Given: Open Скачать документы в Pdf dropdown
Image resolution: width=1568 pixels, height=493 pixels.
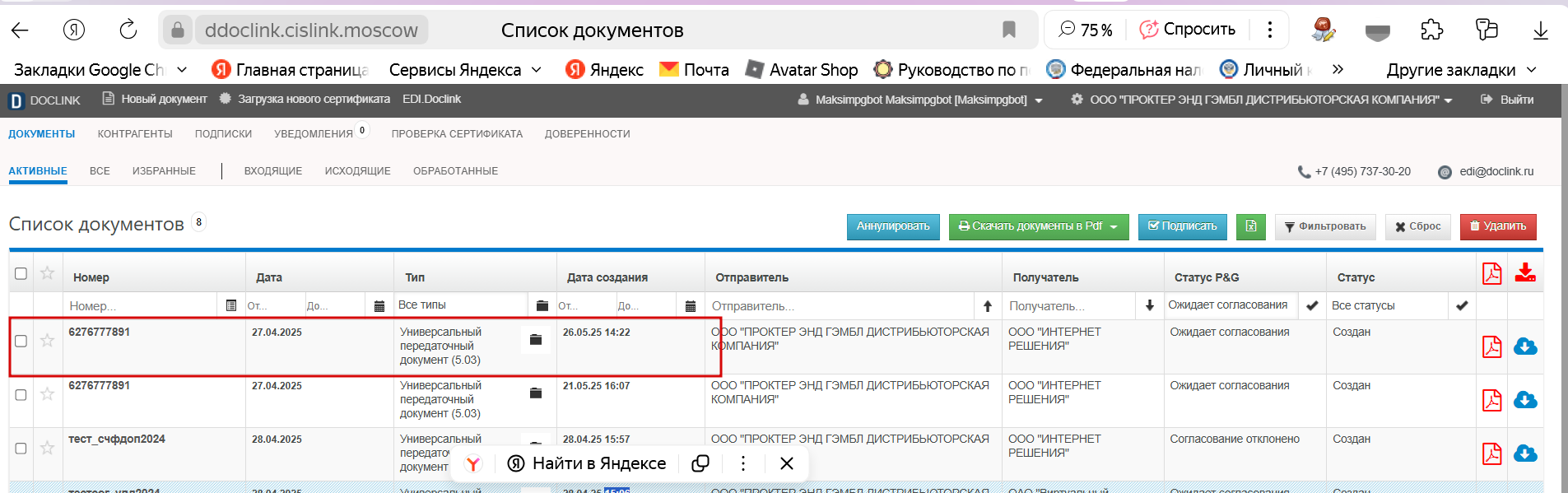Looking at the screenshot, I should click(x=1038, y=226).
